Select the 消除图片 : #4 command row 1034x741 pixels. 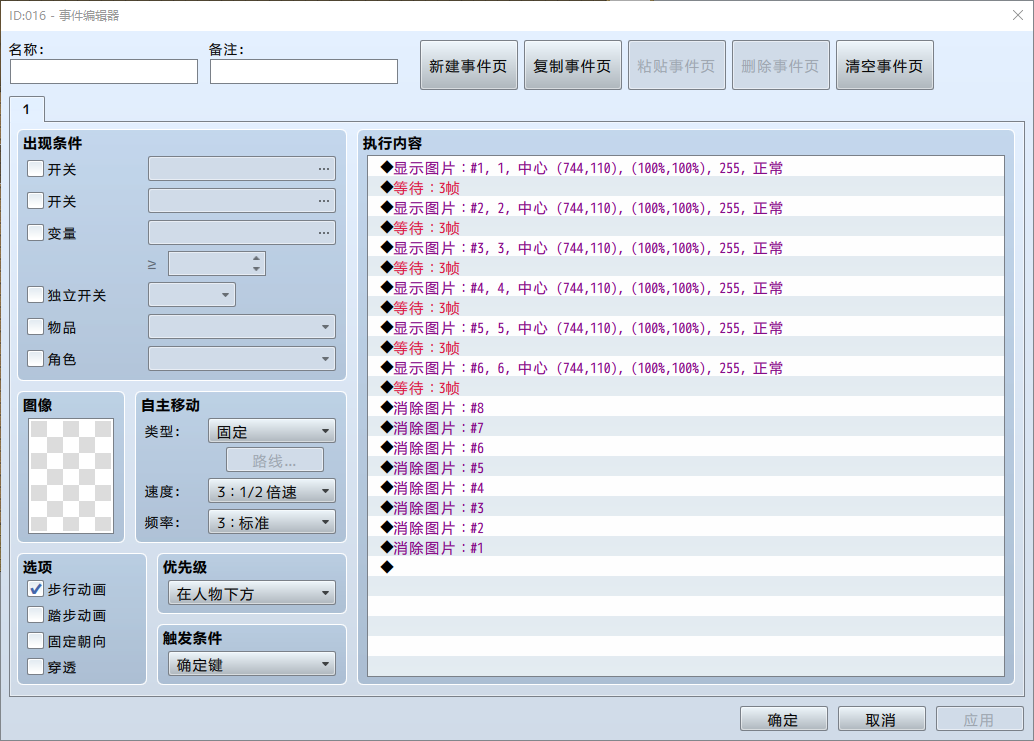point(686,488)
